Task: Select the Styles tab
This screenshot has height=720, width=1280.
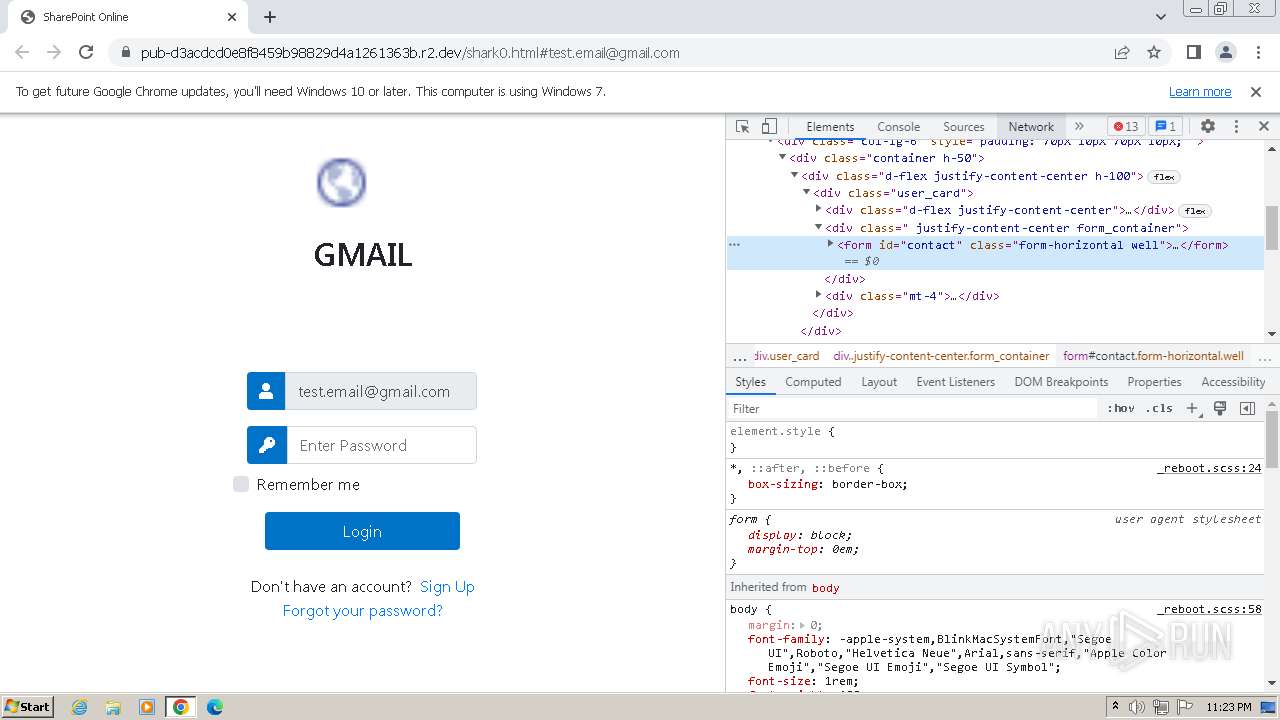Action: (750, 382)
